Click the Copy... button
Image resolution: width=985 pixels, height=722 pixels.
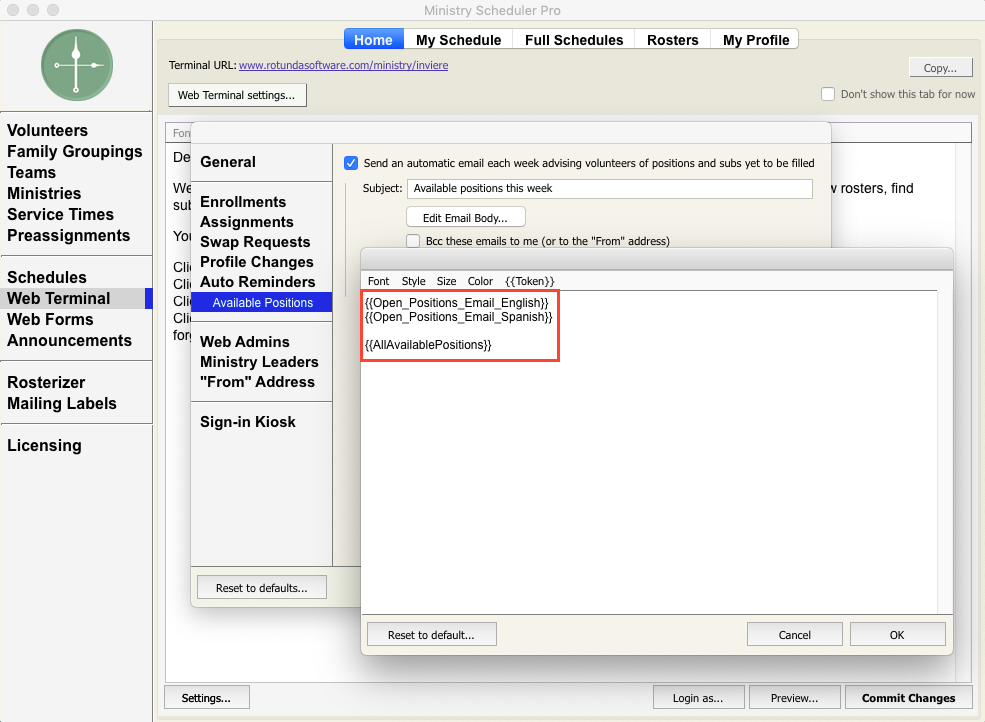940,68
